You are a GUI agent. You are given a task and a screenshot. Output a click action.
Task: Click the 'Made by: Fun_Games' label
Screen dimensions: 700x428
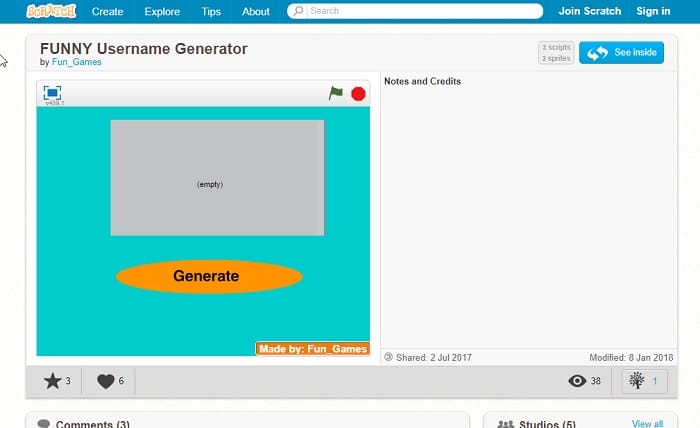click(x=312, y=349)
